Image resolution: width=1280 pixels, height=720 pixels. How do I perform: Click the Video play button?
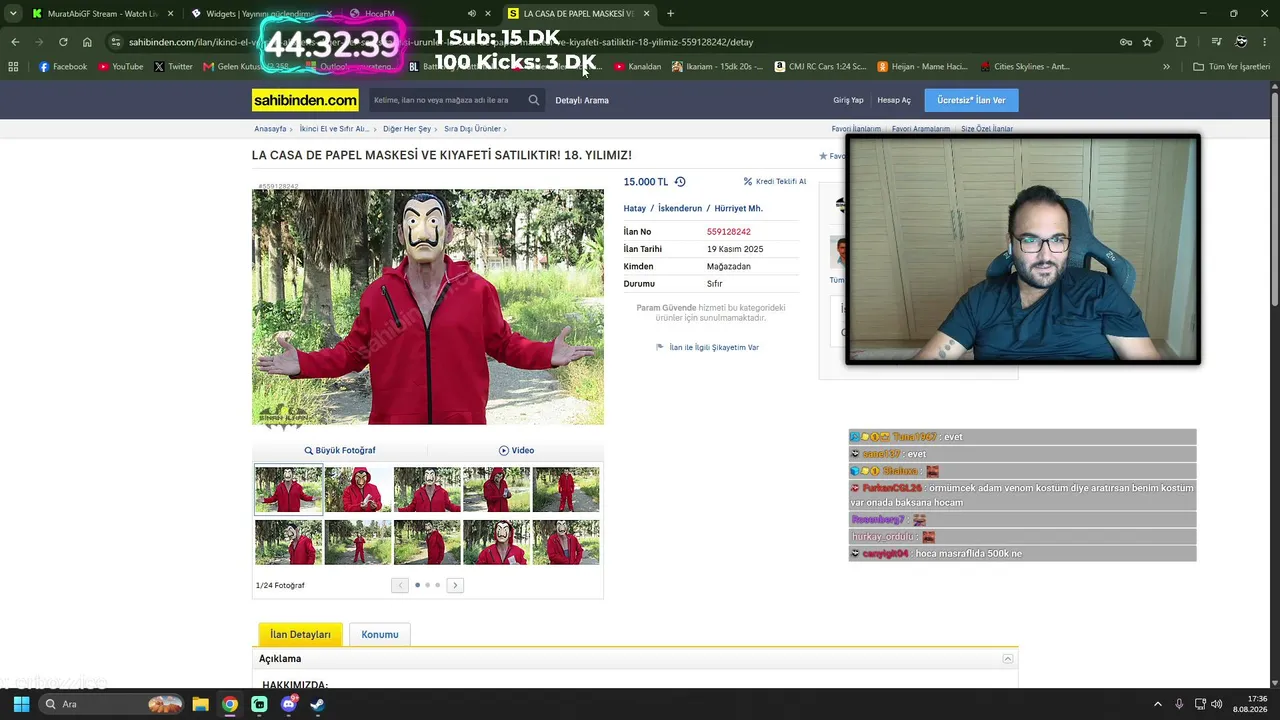click(516, 450)
